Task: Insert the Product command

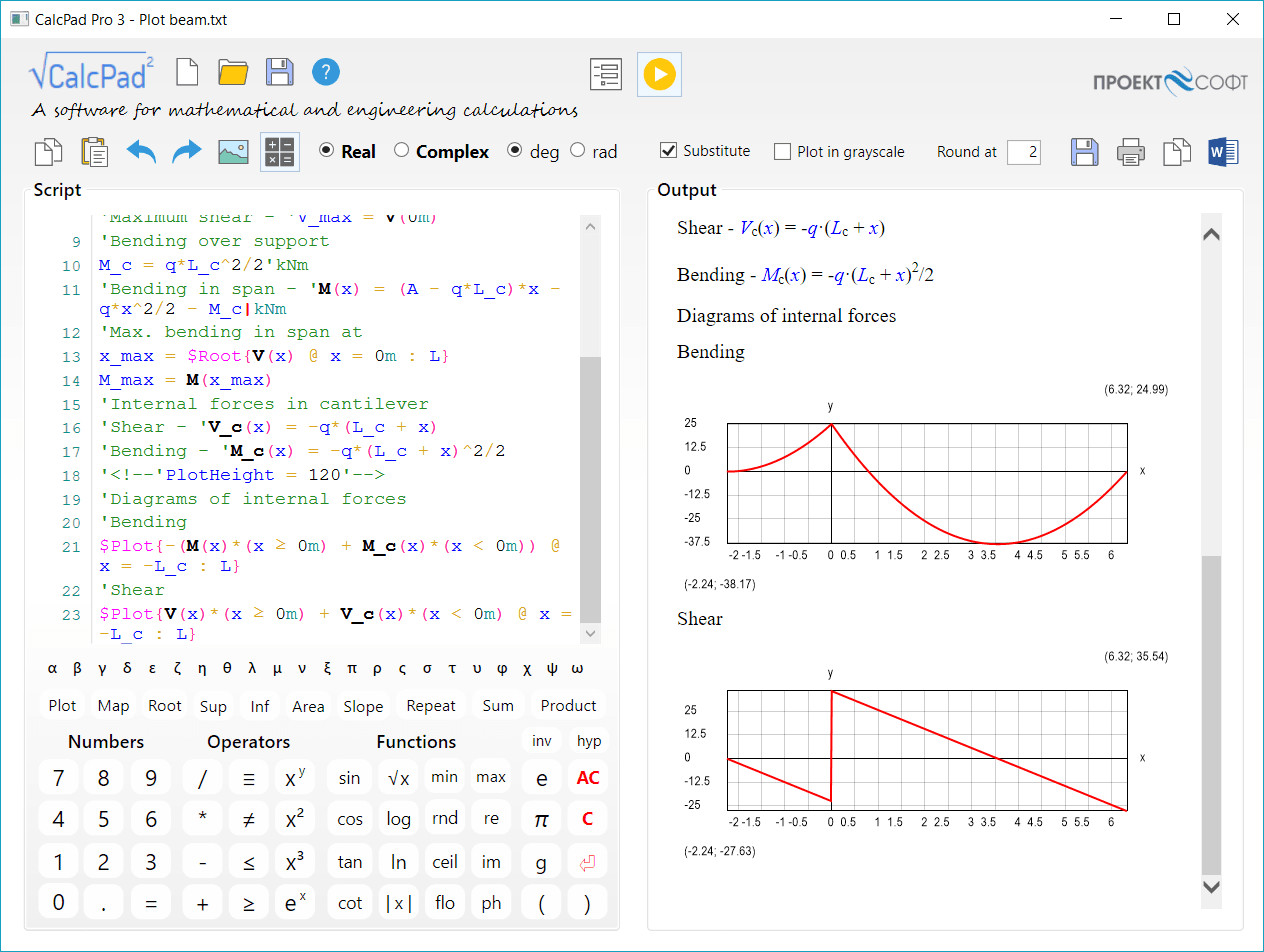Action: coord(568,705)
